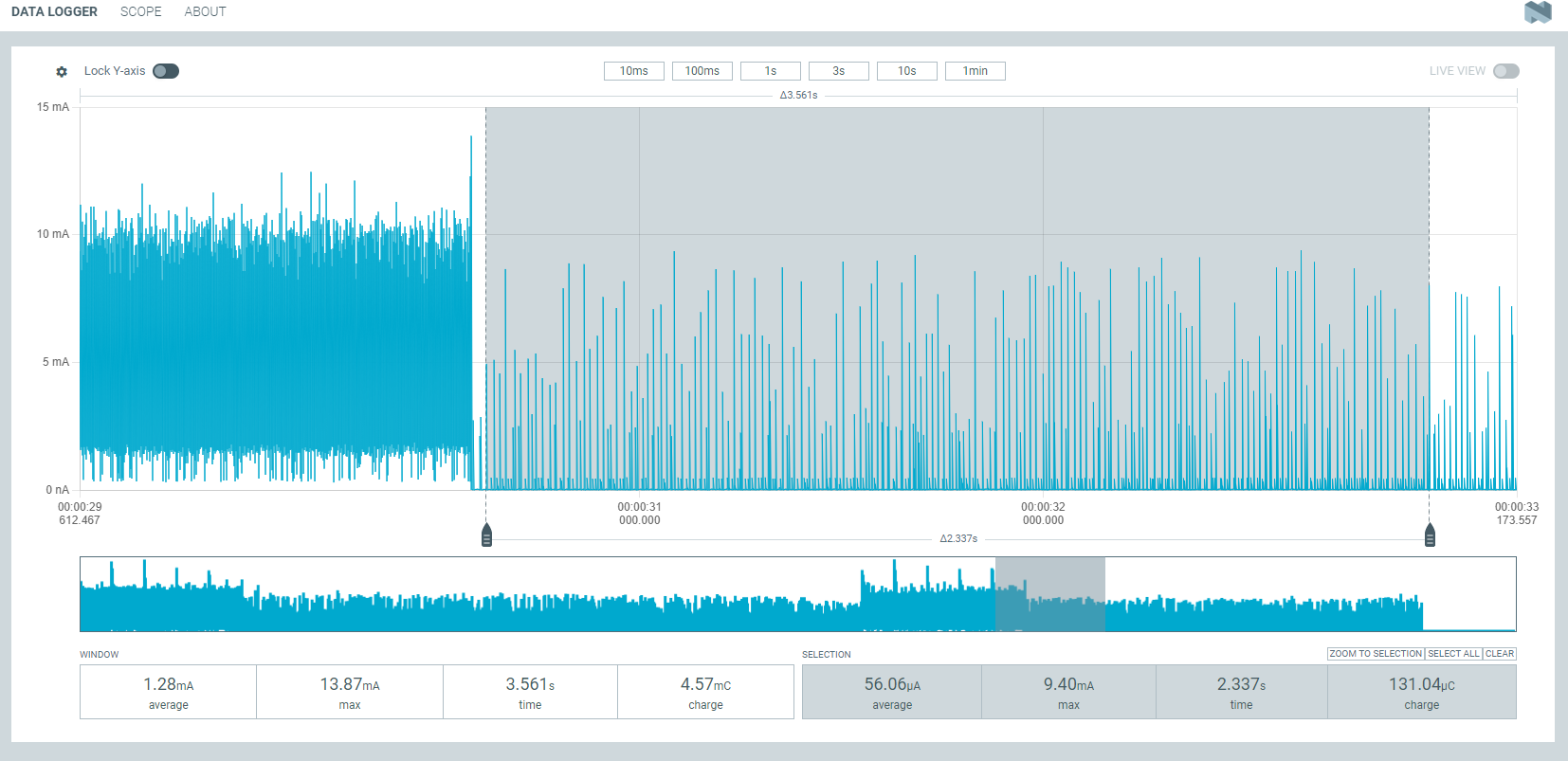Open chart settings gear icon
This screenshot has height=761, width=1568.
click(x=62, y=72)
